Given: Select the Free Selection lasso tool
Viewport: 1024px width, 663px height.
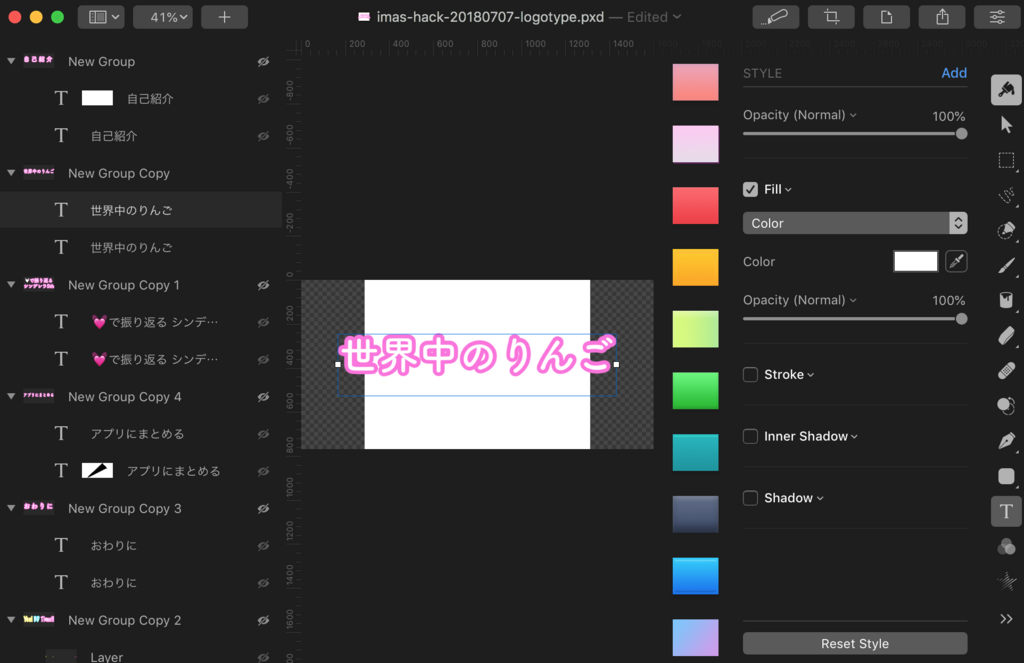Looking at the screenshot, I should (x=1006, y=195).
